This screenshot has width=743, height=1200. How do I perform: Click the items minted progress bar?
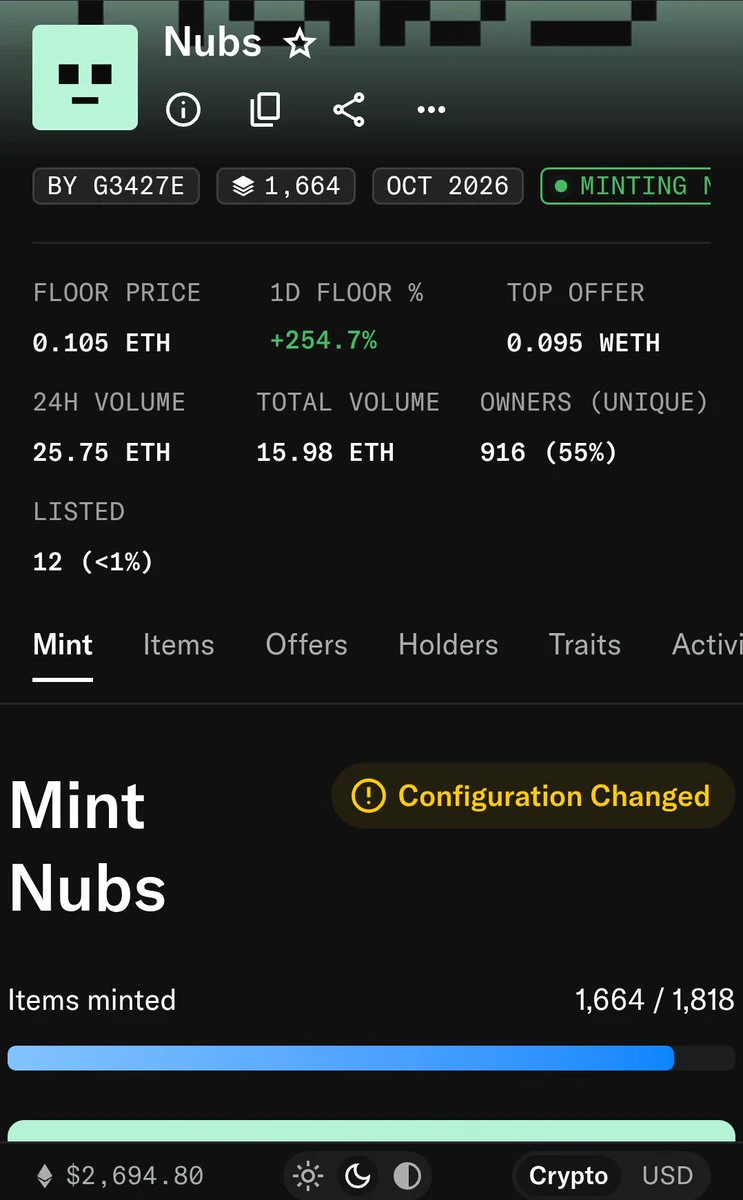click(371, 1058)
